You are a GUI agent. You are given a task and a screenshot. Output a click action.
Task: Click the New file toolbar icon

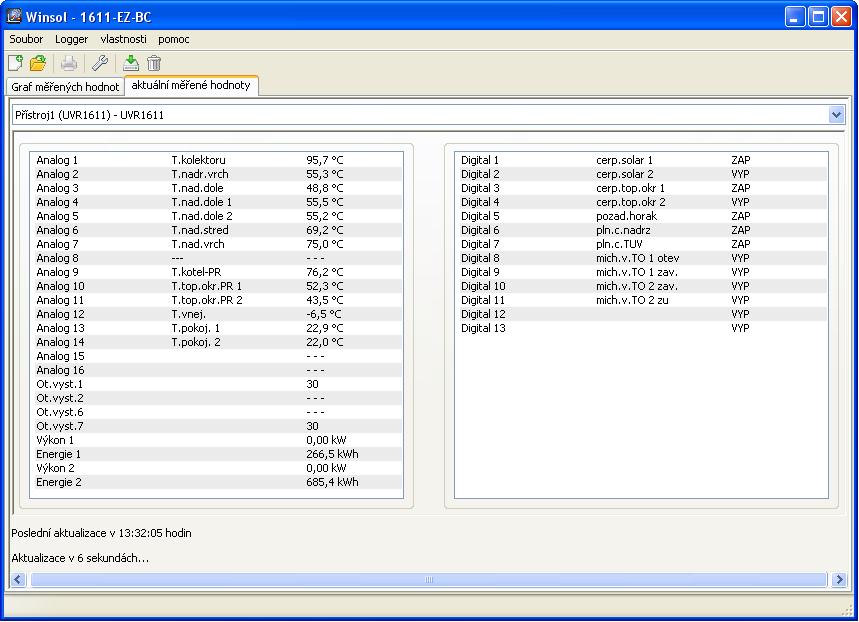(15, 63)
